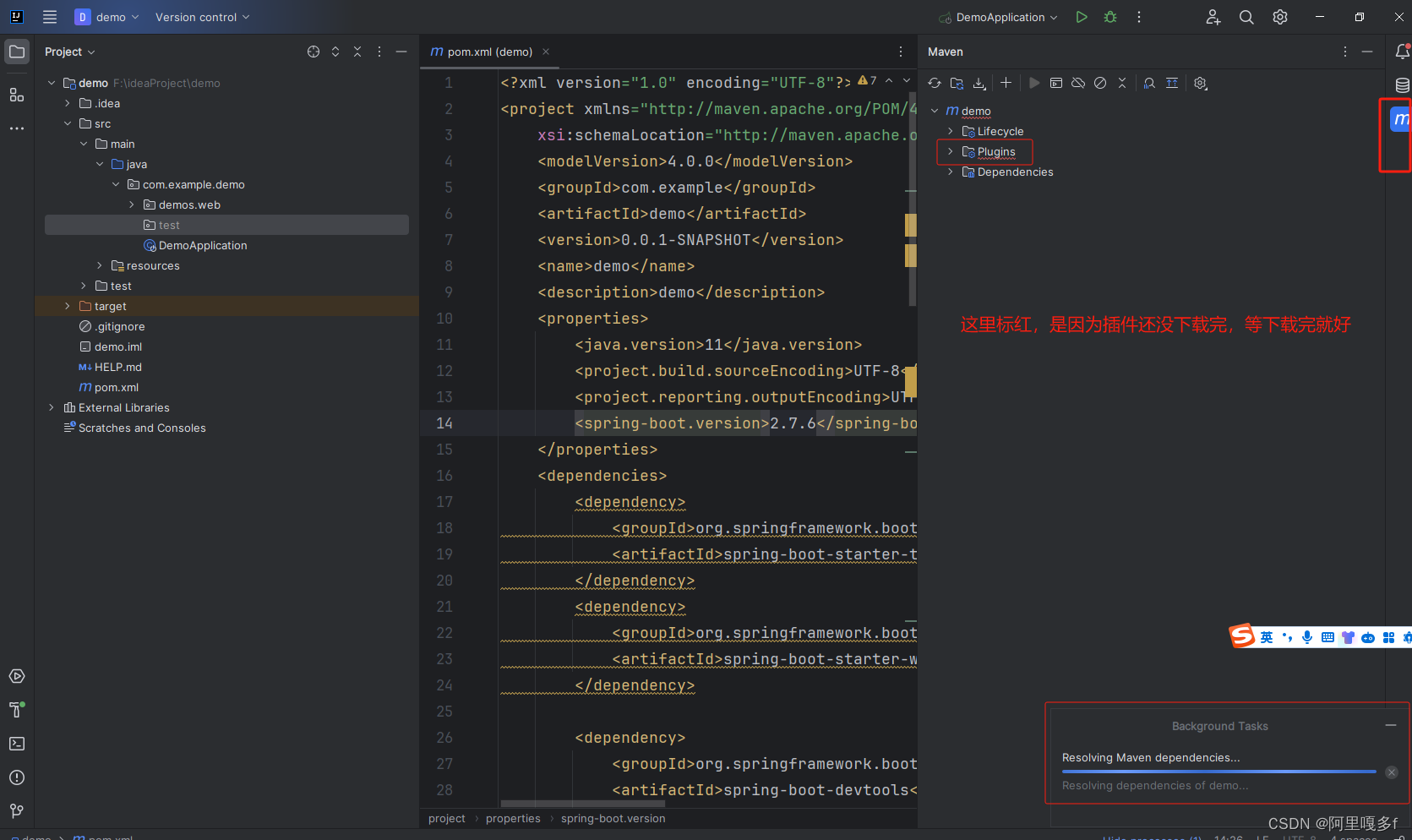This screenshot has height=840, width=1412.
Task: Expand Maven Dependencies node
Action: tap(951, 172)
